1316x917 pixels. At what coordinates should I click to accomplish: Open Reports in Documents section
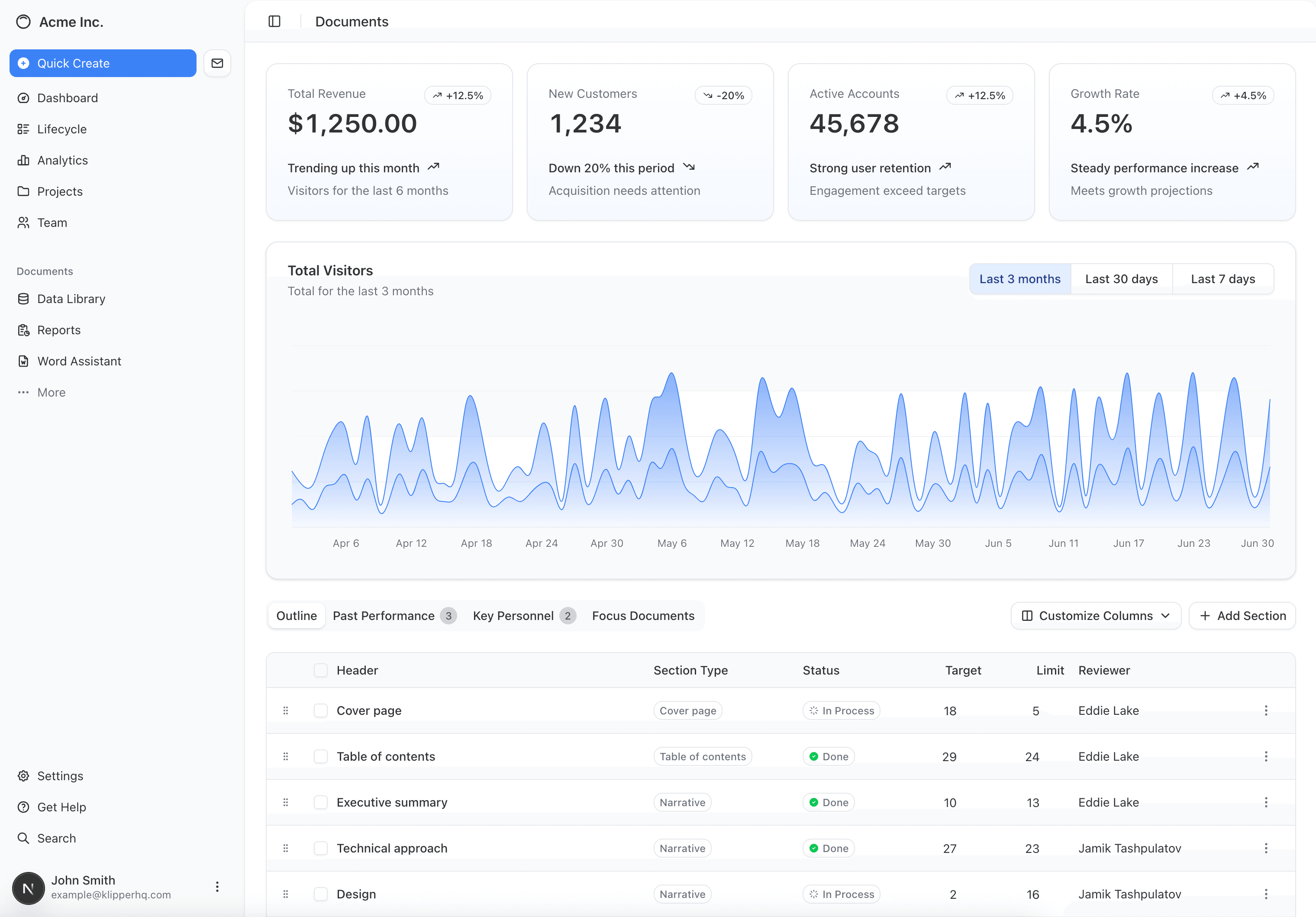pos(58,330)
